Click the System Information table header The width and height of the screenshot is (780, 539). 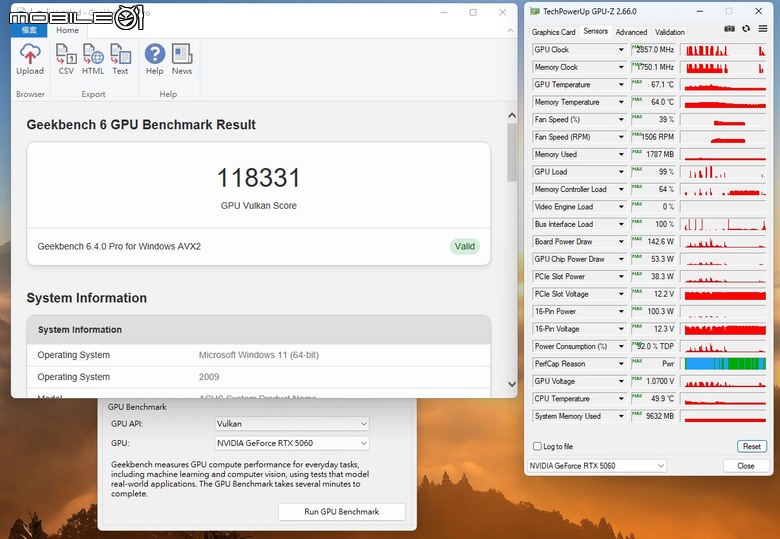coord(259,330)
